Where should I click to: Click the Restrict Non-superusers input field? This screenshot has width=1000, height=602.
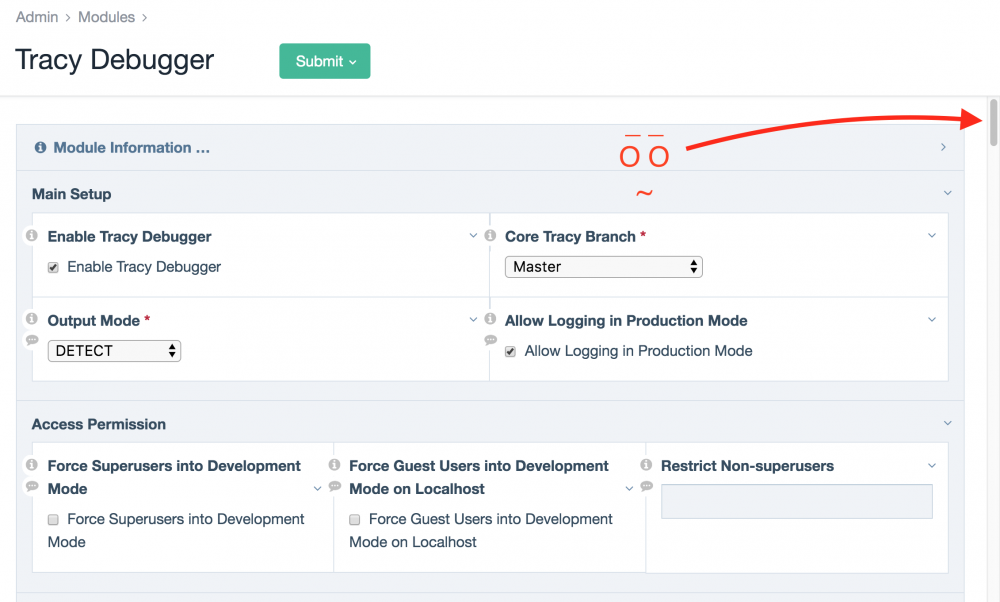[x=796, y=502]
